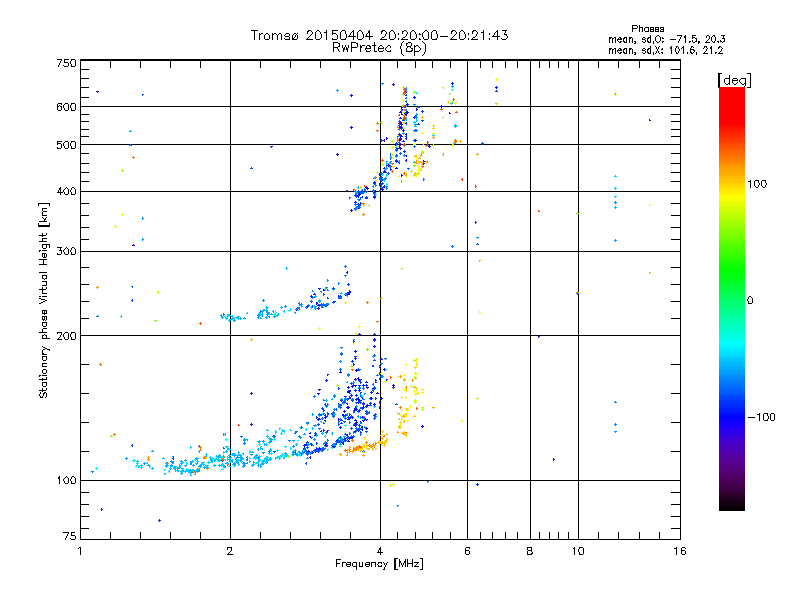The image size is (800, 600).
Task: Click the x-axis '6' tick label
Action: coord(467,551)
